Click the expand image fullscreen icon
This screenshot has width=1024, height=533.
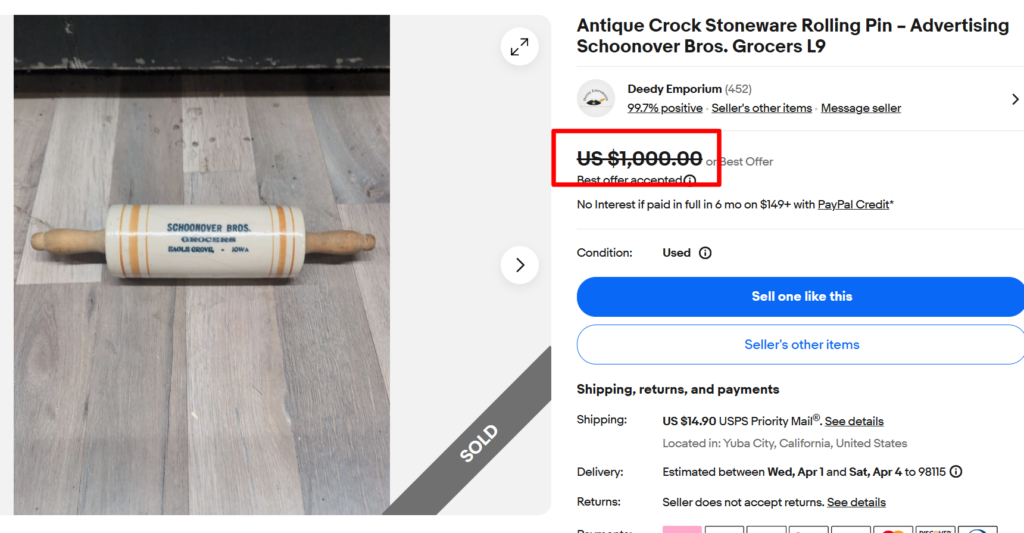tap(519, 46)
